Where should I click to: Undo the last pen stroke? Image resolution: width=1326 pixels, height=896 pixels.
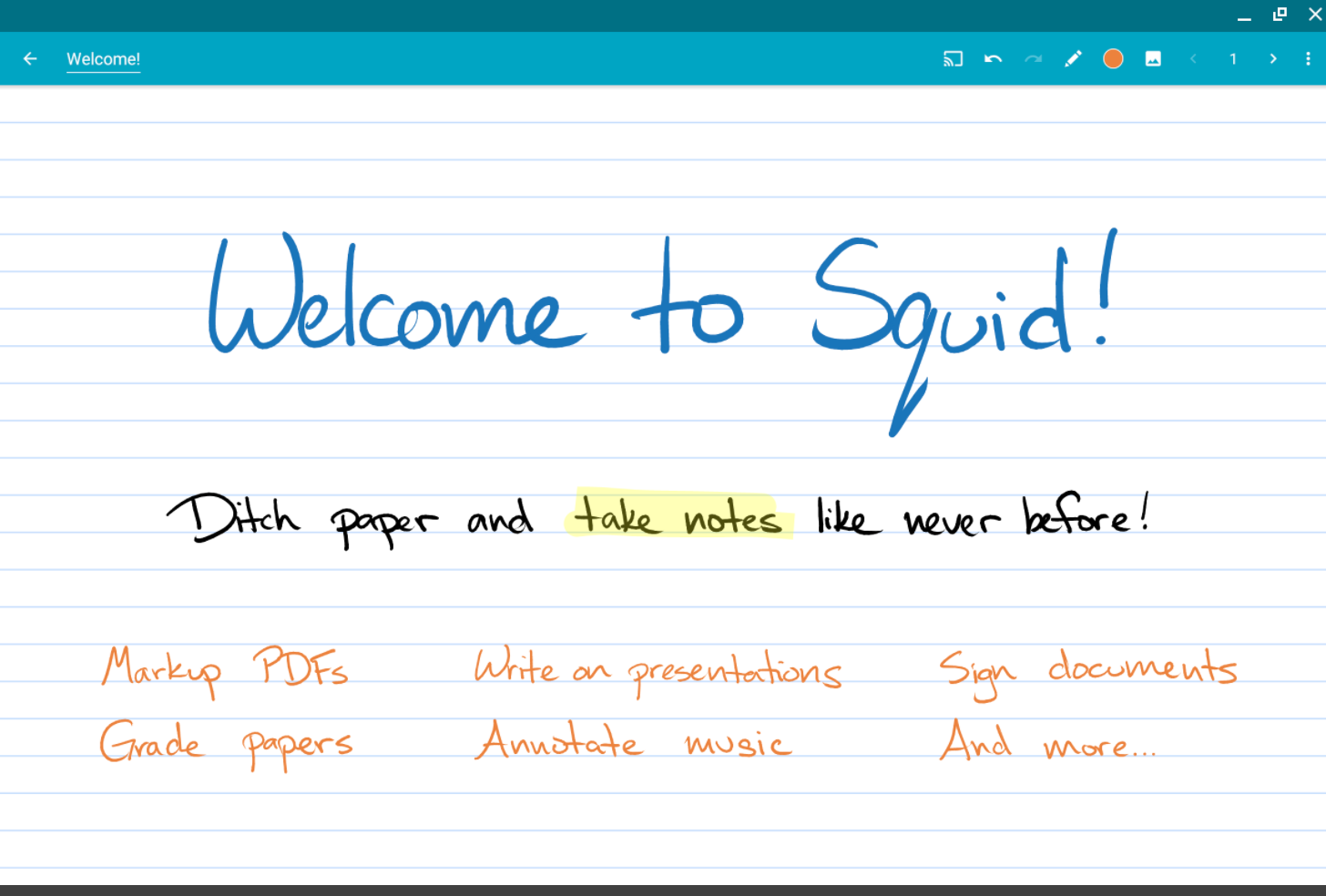(993, 58)
